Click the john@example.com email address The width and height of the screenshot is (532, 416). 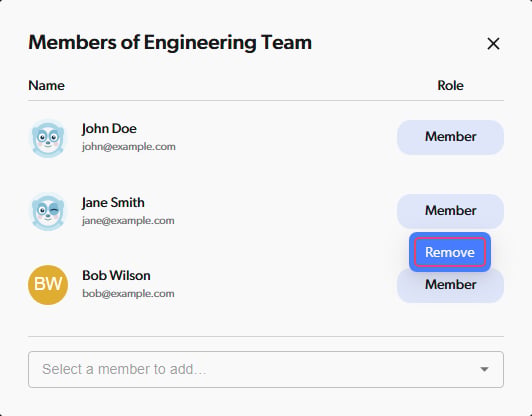click(129, 147)
